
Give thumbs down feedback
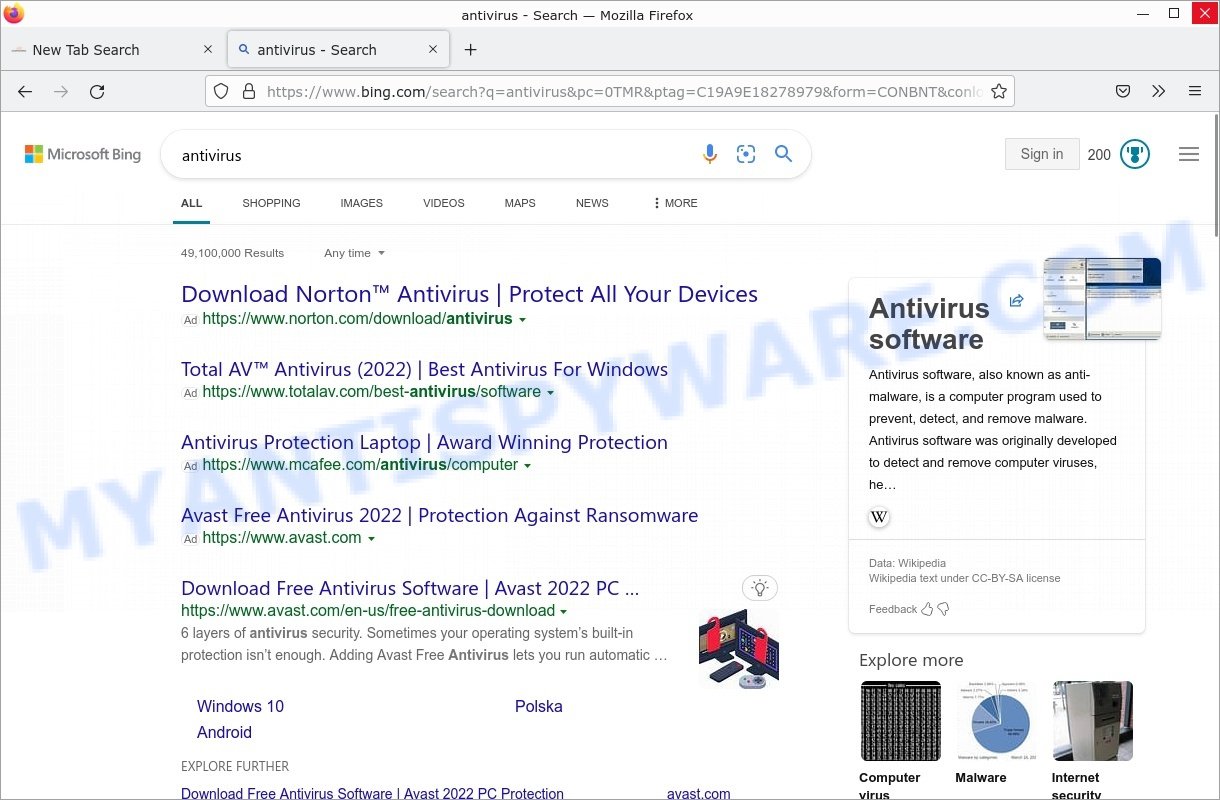(943, 609)
